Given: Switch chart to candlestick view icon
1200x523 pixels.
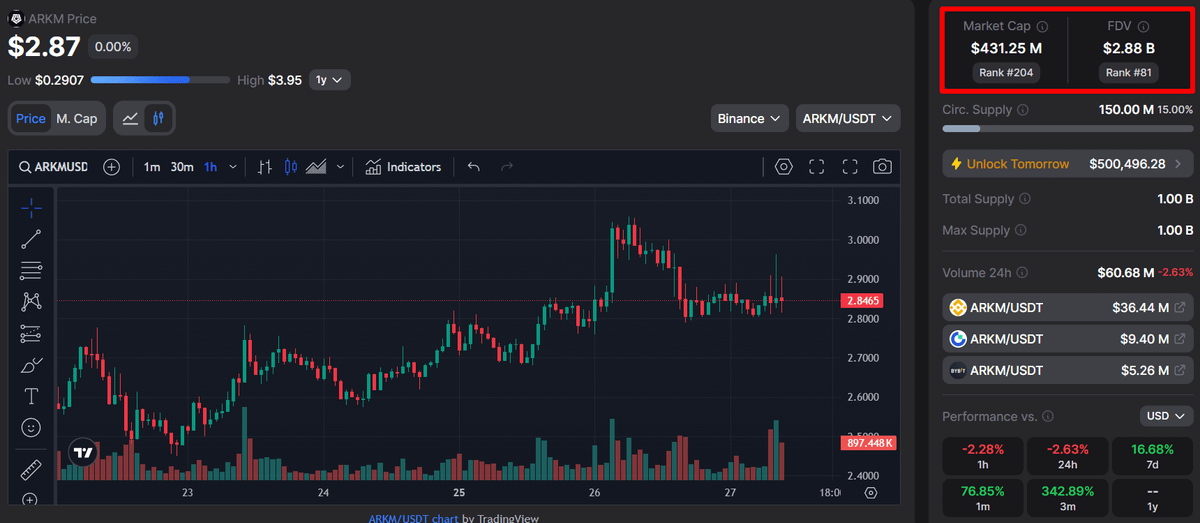Looking at the screenshot, I should (x=158, y=118).
